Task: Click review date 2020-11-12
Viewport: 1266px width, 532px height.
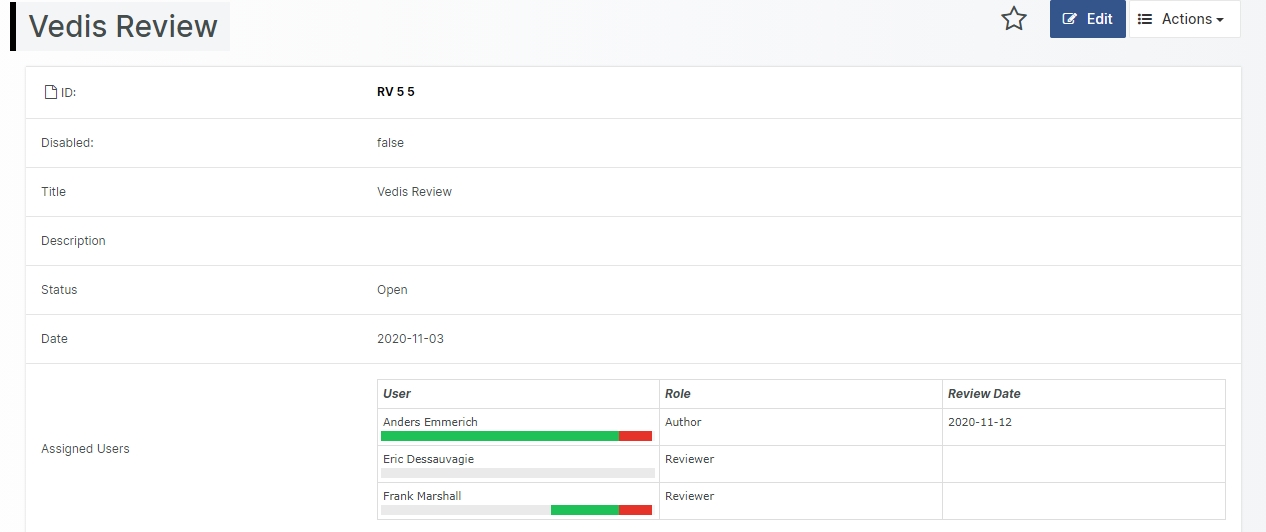Action: [979, 422]
